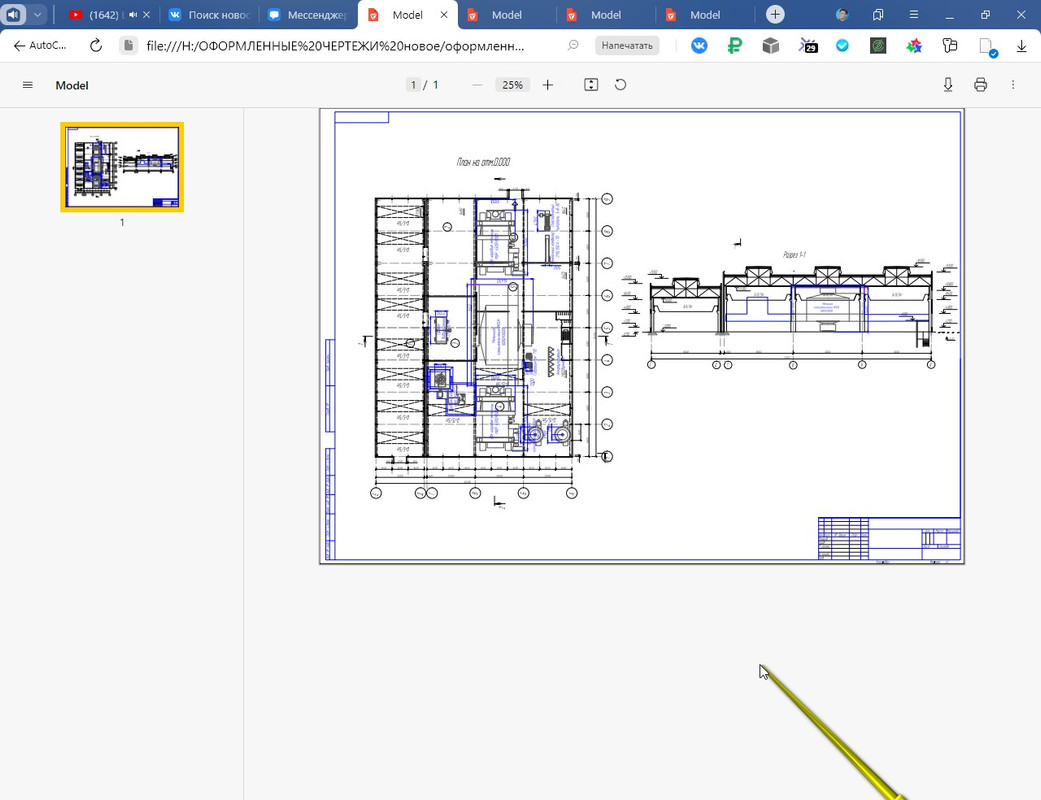Open the PDF sidebar hamburger menu
The height and width of the screenshot is (800, 1041).
click(x=27, y=85)
